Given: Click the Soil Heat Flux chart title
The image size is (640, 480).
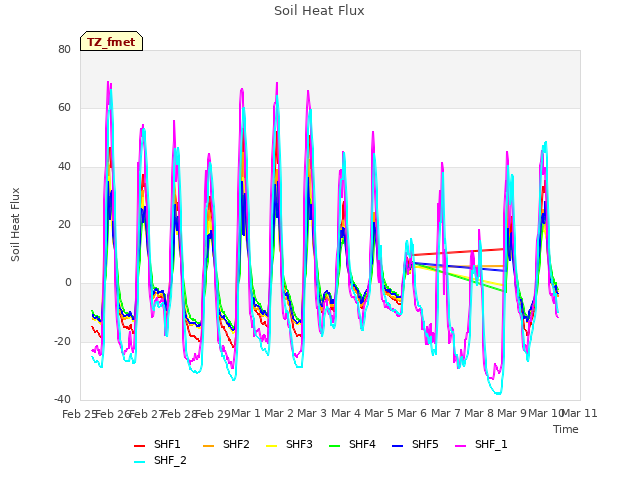Looking at the screenshot, I should coord(319,11).
